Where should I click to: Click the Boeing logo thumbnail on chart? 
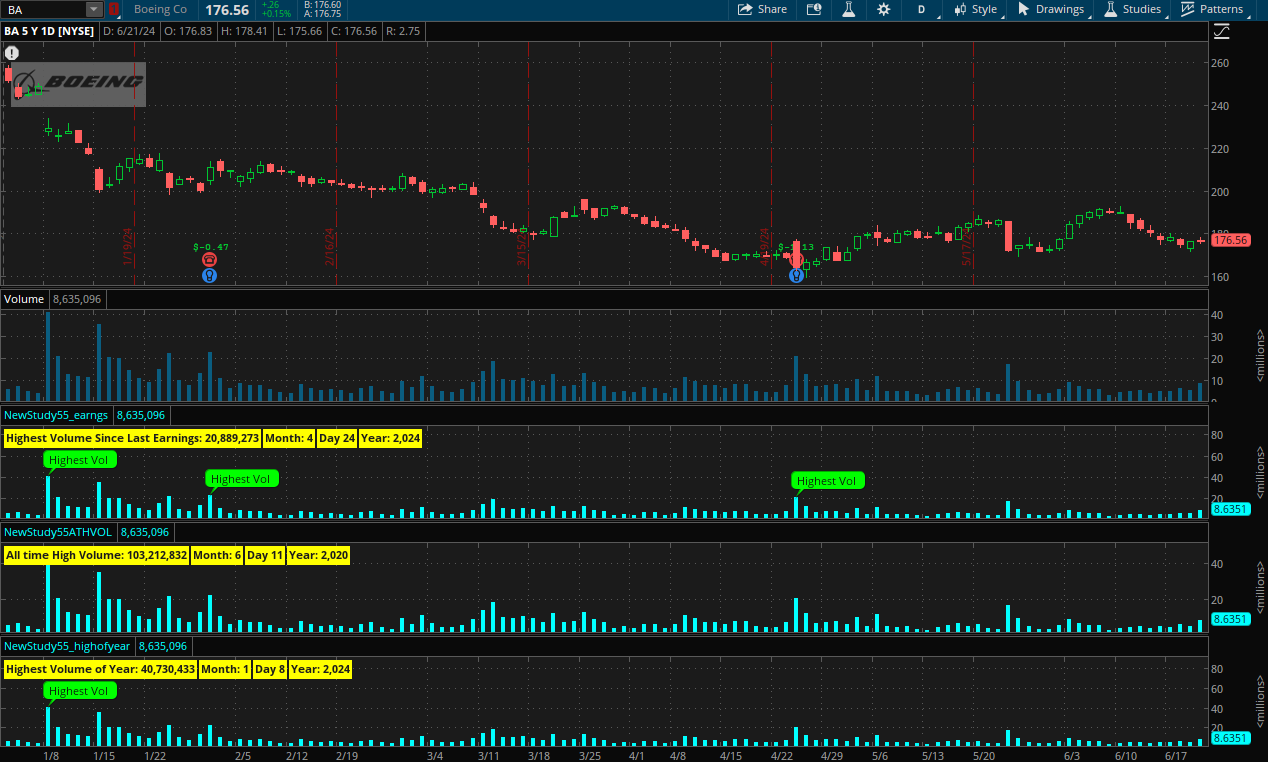pyautogui.click(x=79, y=83)
